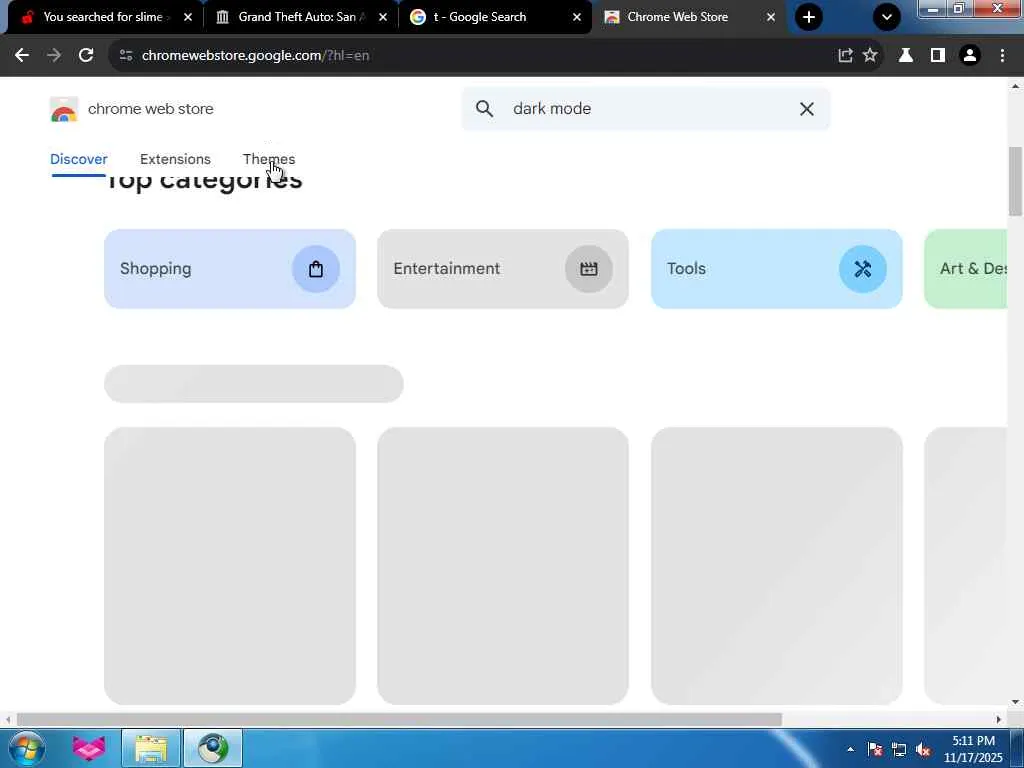Switch to 'You searched for slime' tab
1024x768 pixels.
click(103, 17)
